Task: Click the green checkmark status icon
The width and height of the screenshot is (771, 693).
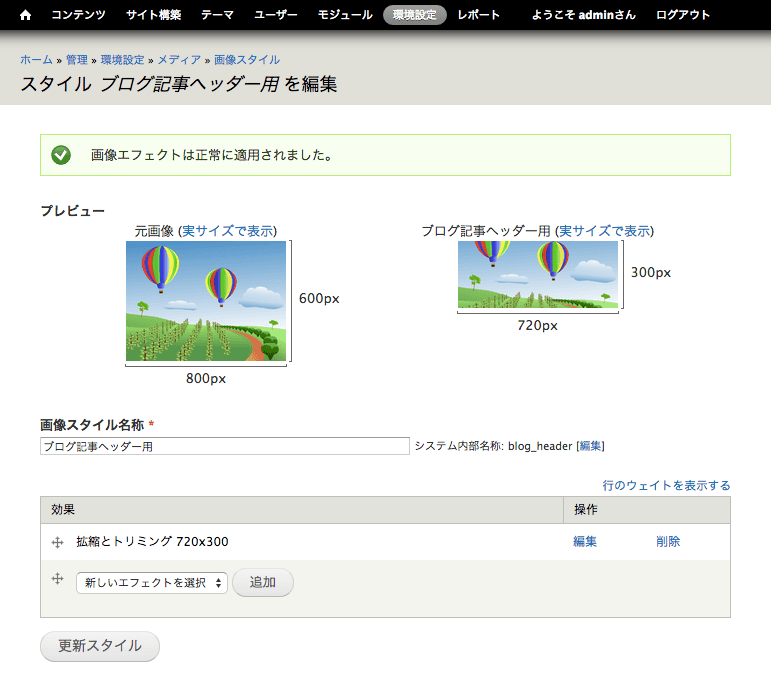Action: click(61, 155)
